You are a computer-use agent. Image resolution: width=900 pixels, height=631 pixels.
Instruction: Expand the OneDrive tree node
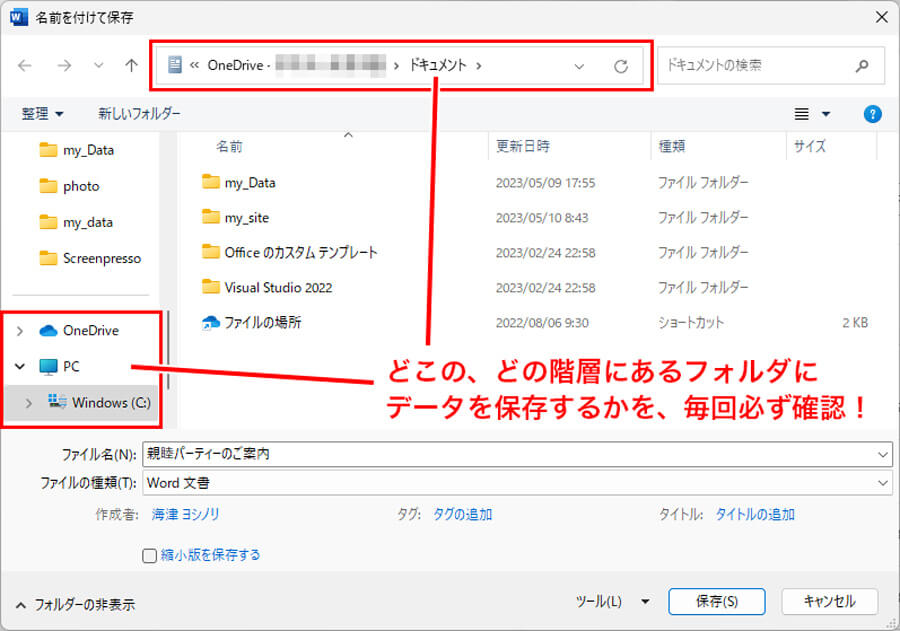[x=20, y=331]
